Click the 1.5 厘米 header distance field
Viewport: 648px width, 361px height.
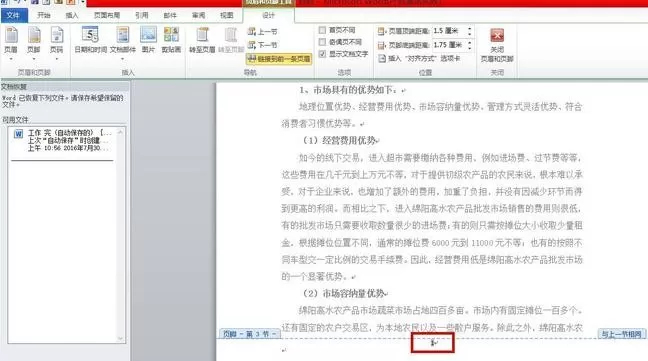pos(448,31)
